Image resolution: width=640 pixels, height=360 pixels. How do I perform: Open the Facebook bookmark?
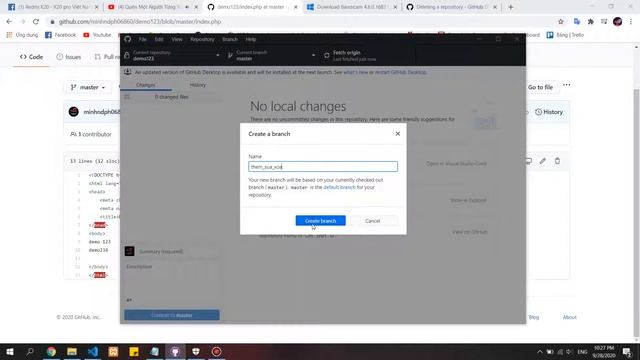pos(60,35)
